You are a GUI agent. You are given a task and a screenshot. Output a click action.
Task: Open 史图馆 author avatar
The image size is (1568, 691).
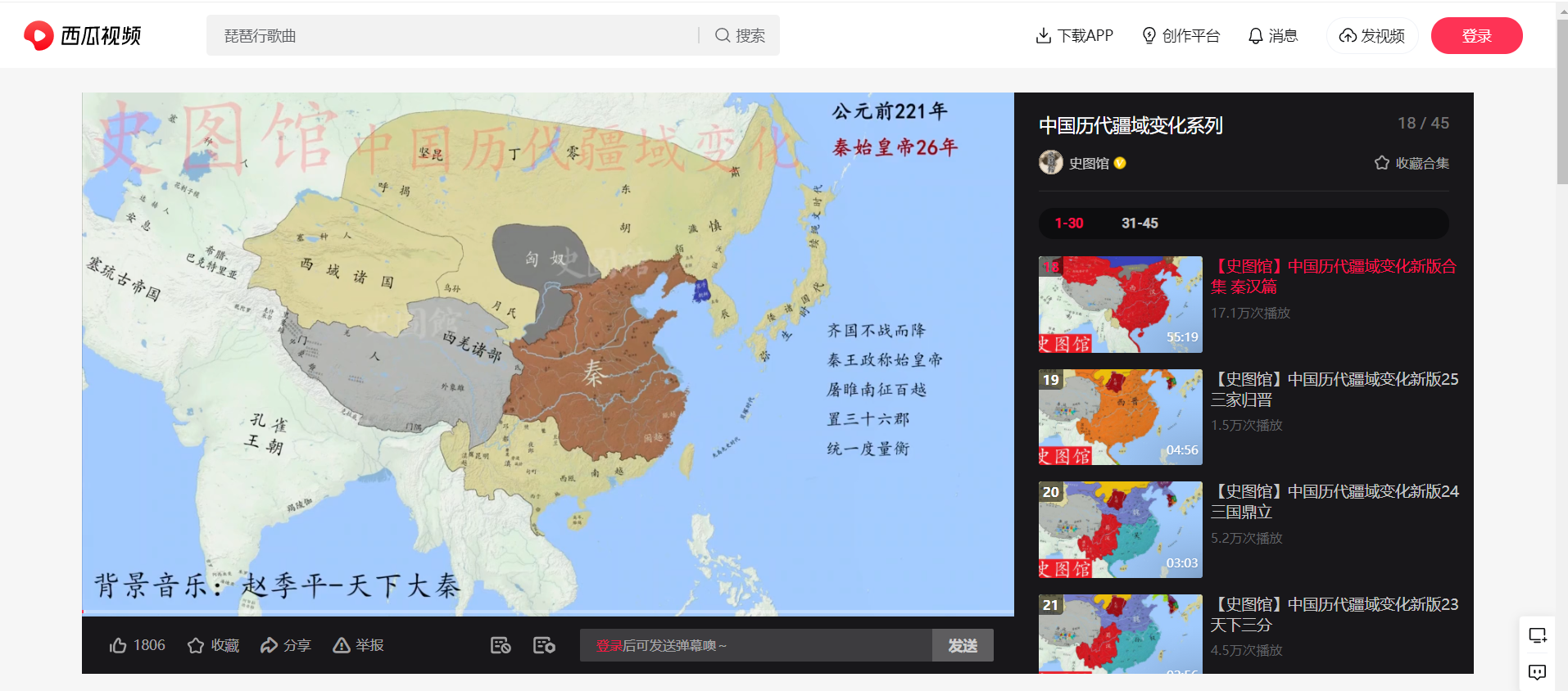point(1050,162)
